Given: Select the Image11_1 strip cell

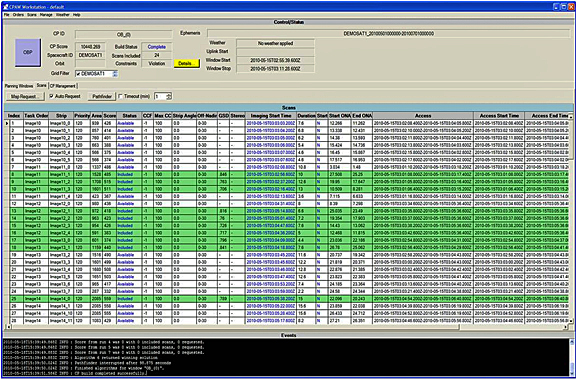Looking at the screenshot, I should 61,174.
